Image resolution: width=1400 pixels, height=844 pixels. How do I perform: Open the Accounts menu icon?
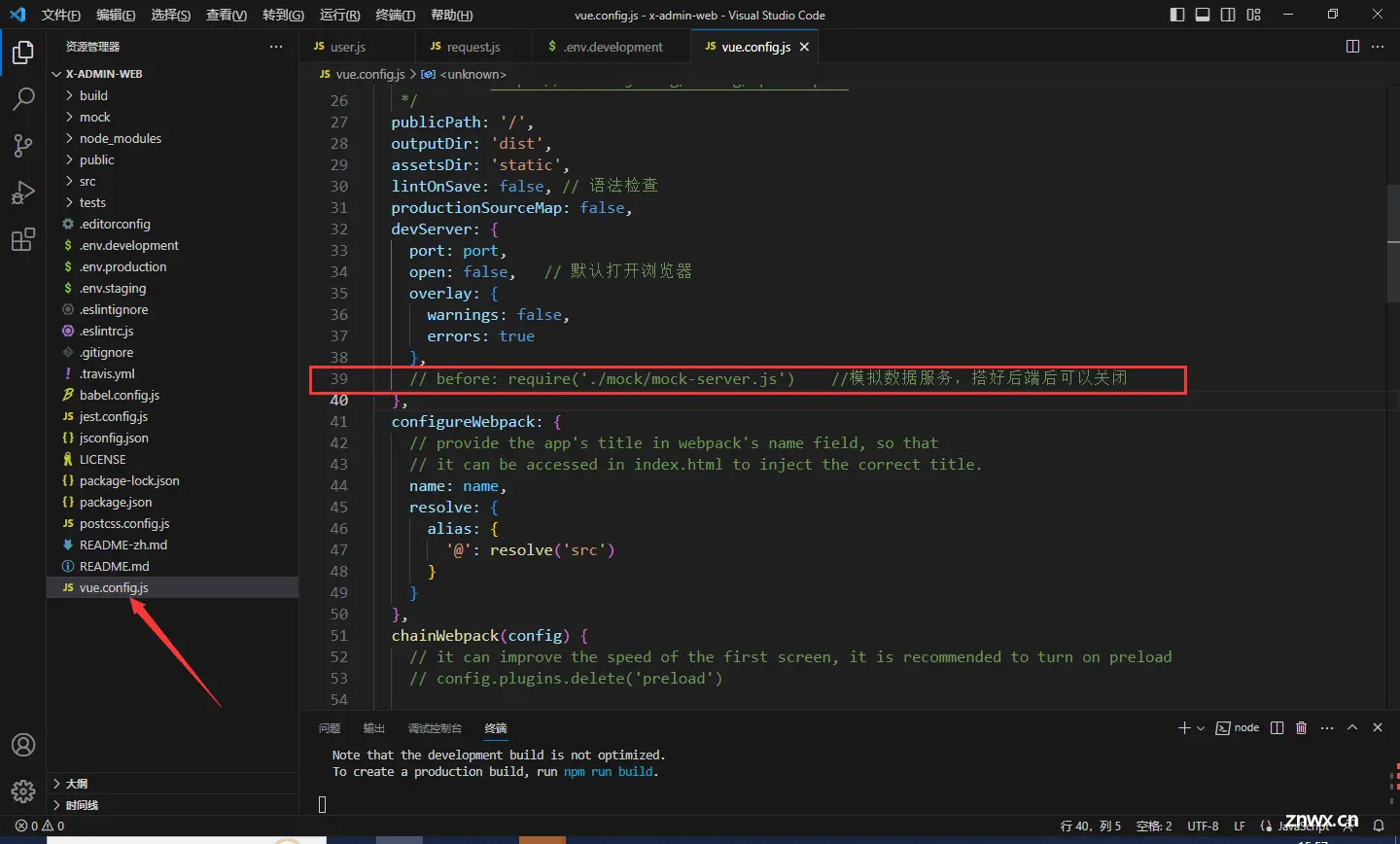pyautogui.click(x=23, y=745)
